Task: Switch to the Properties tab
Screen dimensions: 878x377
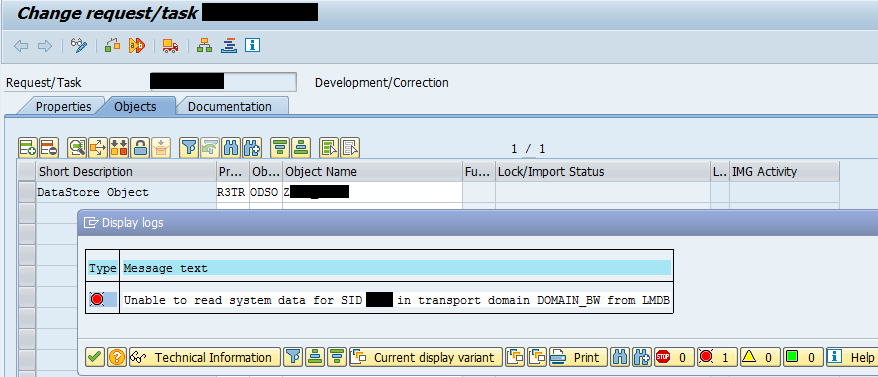Action: click(63, 106)
